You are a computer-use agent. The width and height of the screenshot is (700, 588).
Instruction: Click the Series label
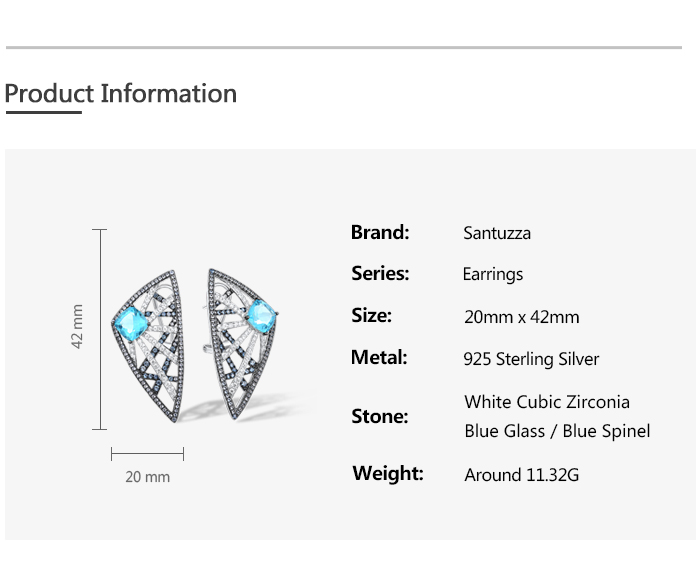[380, 273]
